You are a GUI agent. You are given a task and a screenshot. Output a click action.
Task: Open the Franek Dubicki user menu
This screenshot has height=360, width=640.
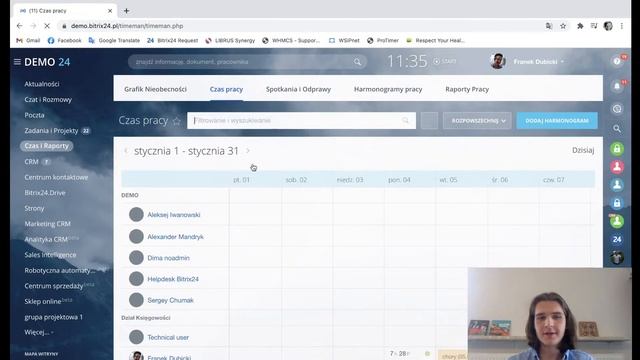click(x=538, y=62)
